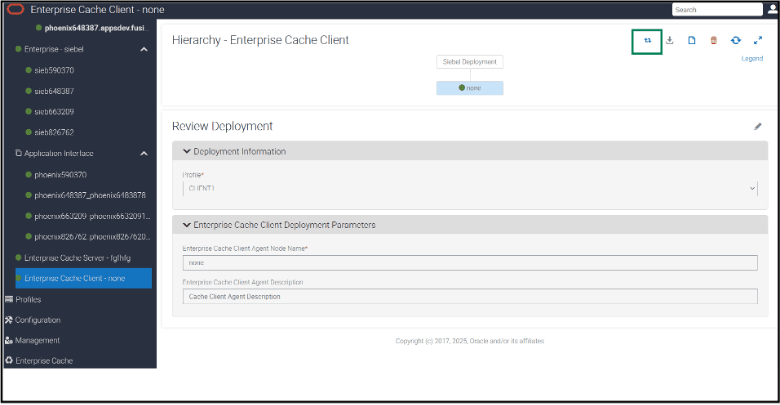The height and width of the screenshot is (405, 780).
Task: Click the pencil edit icon for Review Deployment
Action: (x=758, y=126)
